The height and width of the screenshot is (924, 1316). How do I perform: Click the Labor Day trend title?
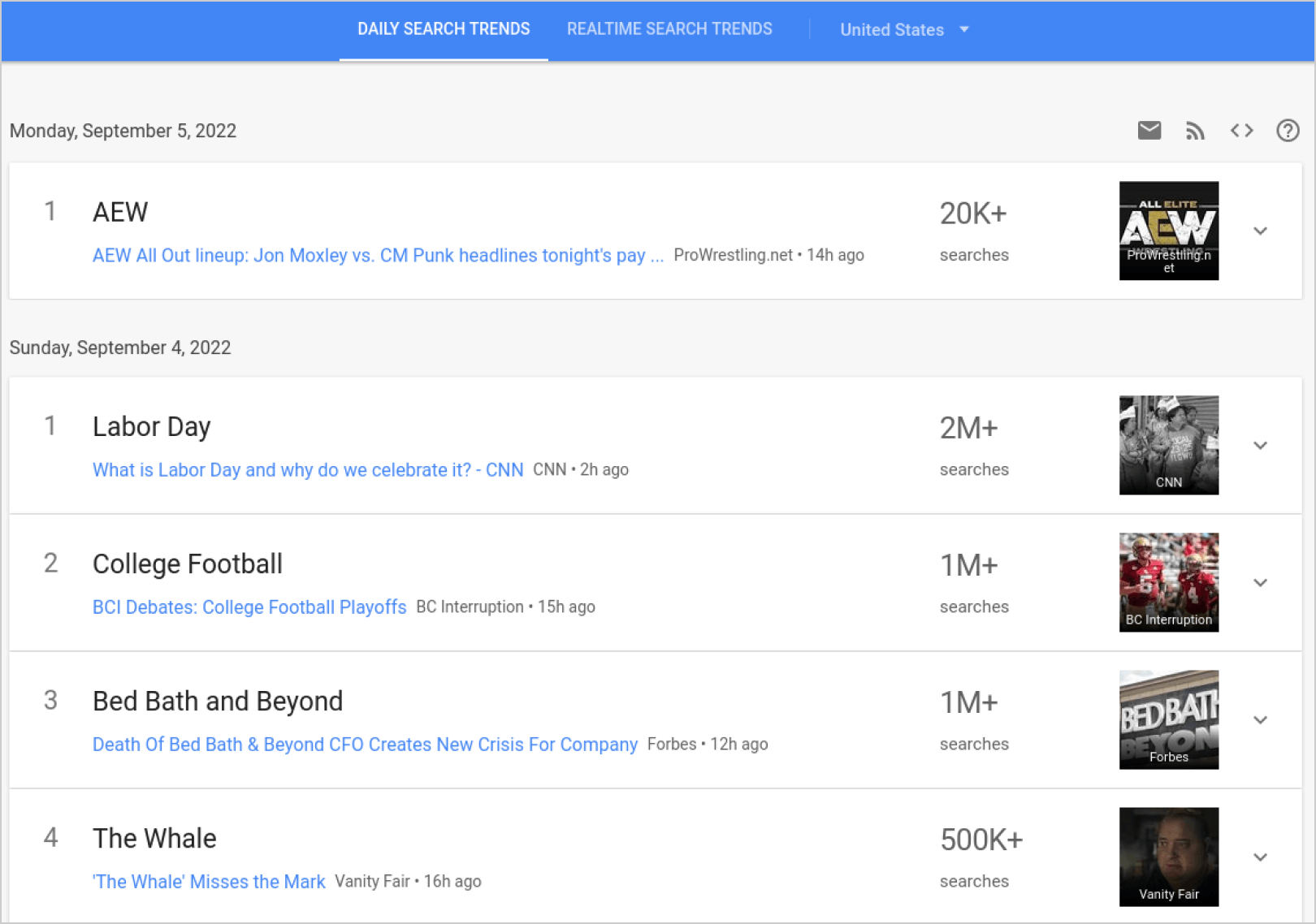point(152,427)
